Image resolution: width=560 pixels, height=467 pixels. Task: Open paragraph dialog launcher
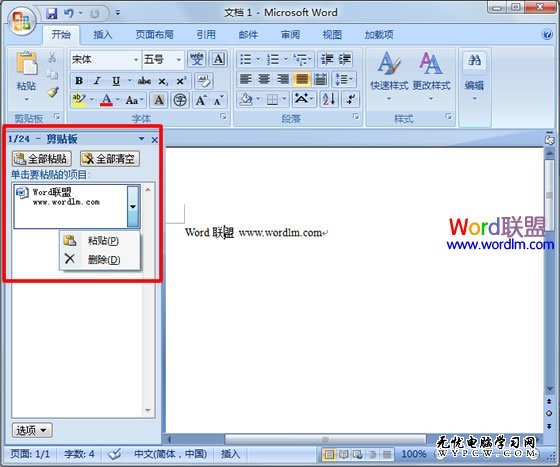(356, 116)
